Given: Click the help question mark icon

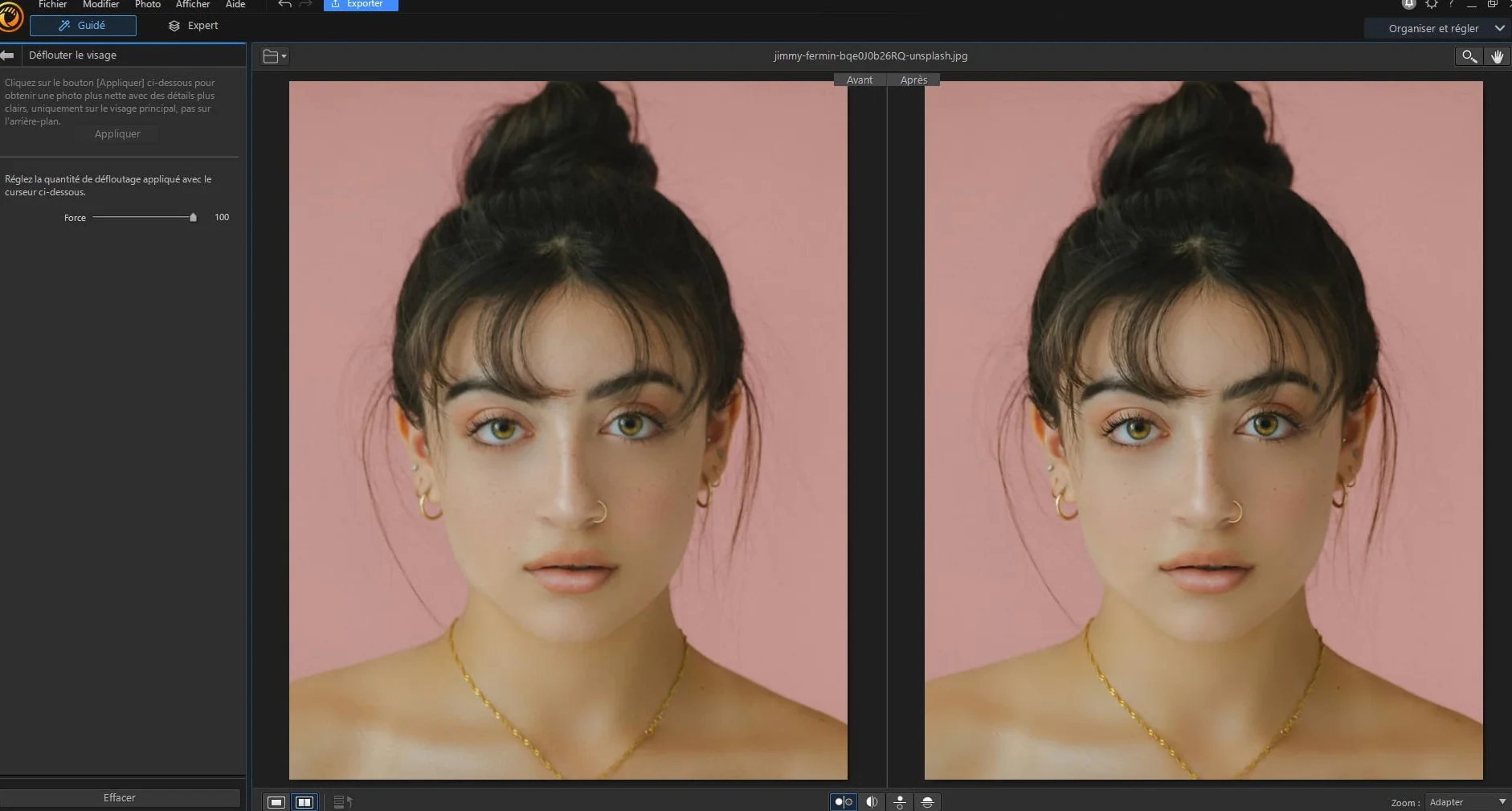Looking at the screenshot, I should click(1451, 5).
